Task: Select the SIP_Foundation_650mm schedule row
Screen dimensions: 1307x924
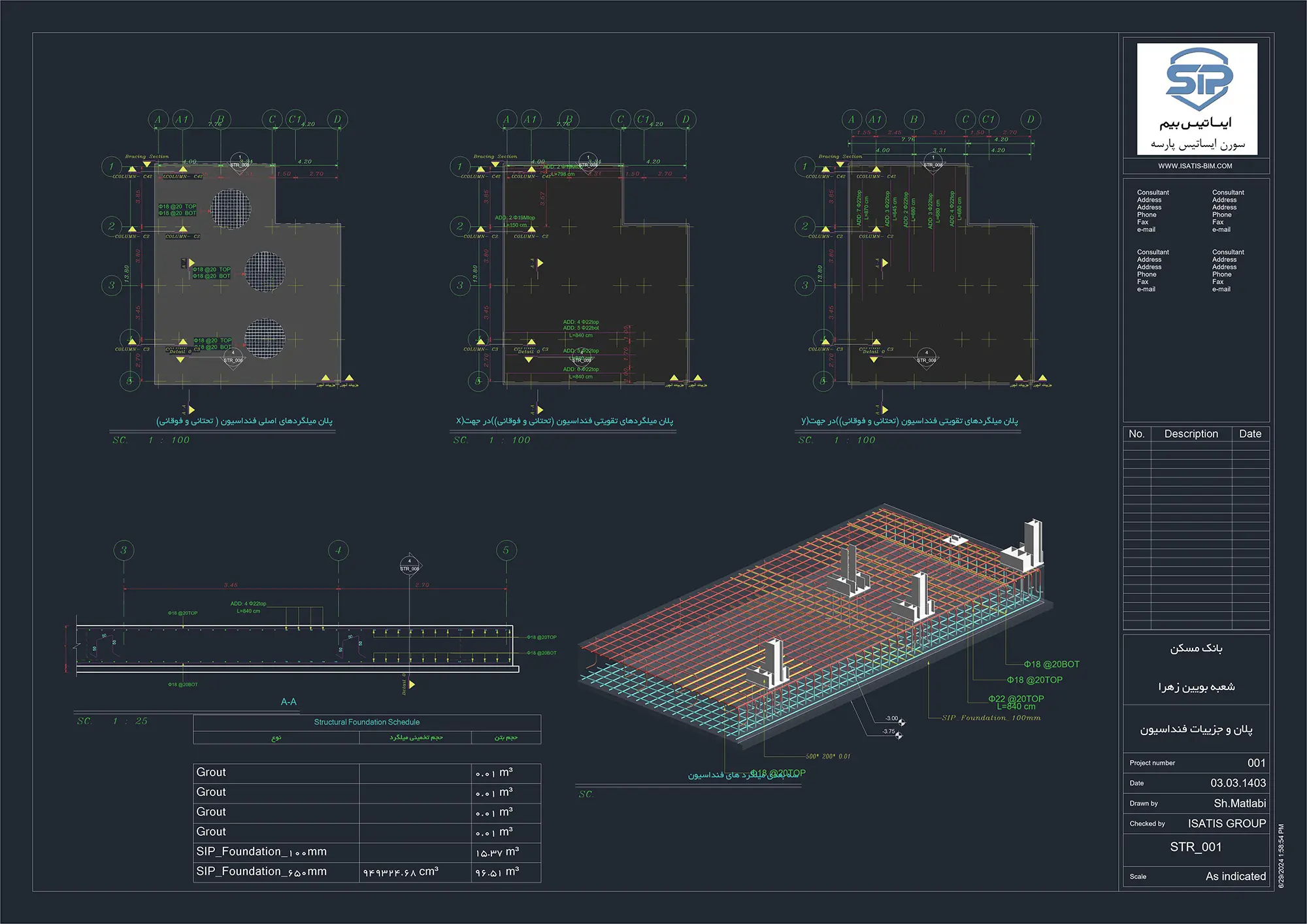Action: [x=261, y=872]
